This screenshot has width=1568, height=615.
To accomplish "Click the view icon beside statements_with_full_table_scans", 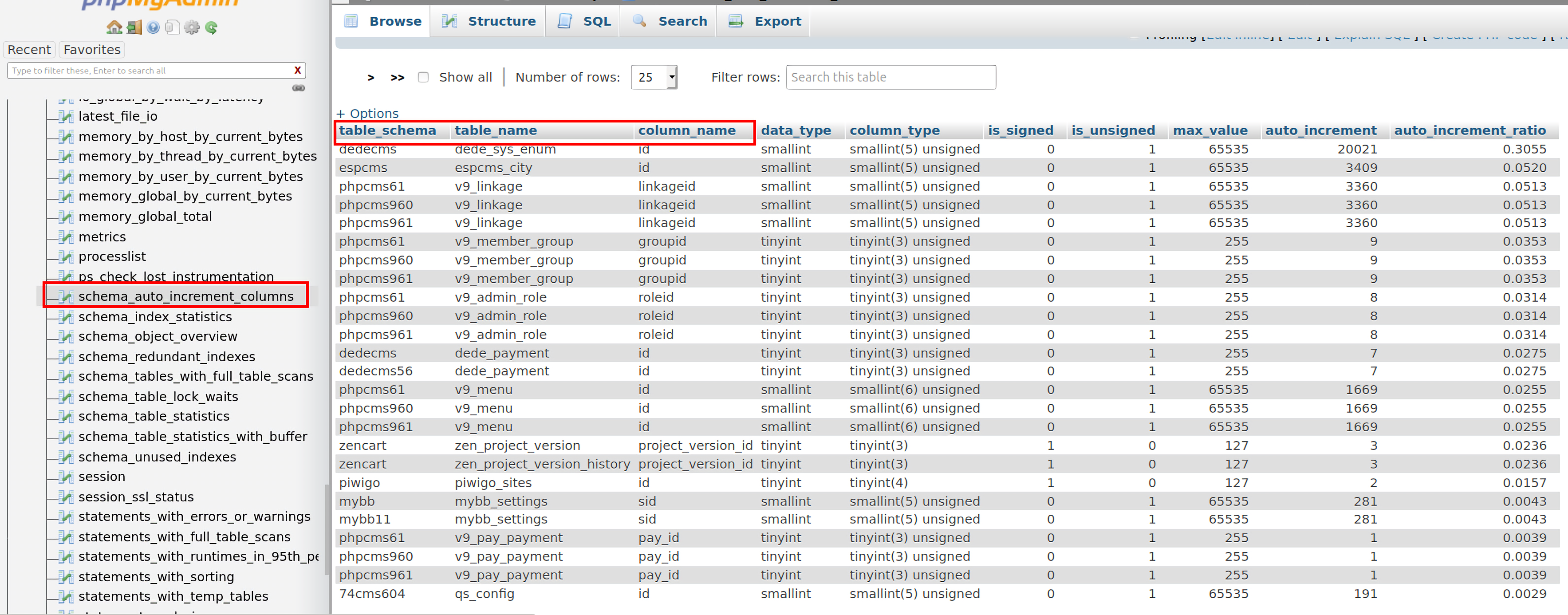I will [x=66, y=536].
